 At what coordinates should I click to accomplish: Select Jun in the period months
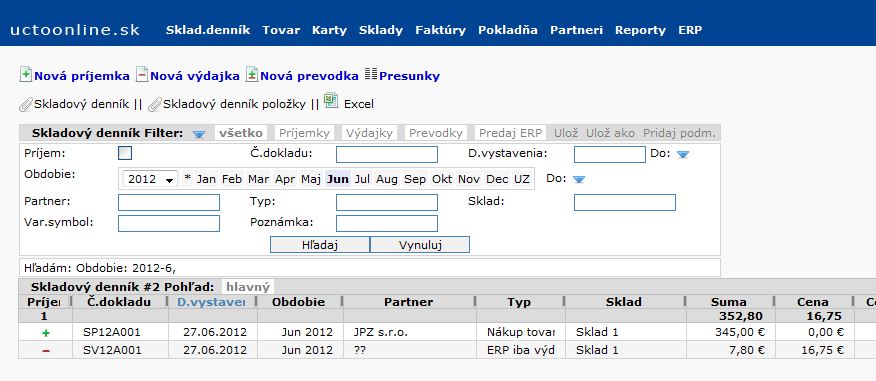(338, 179)
